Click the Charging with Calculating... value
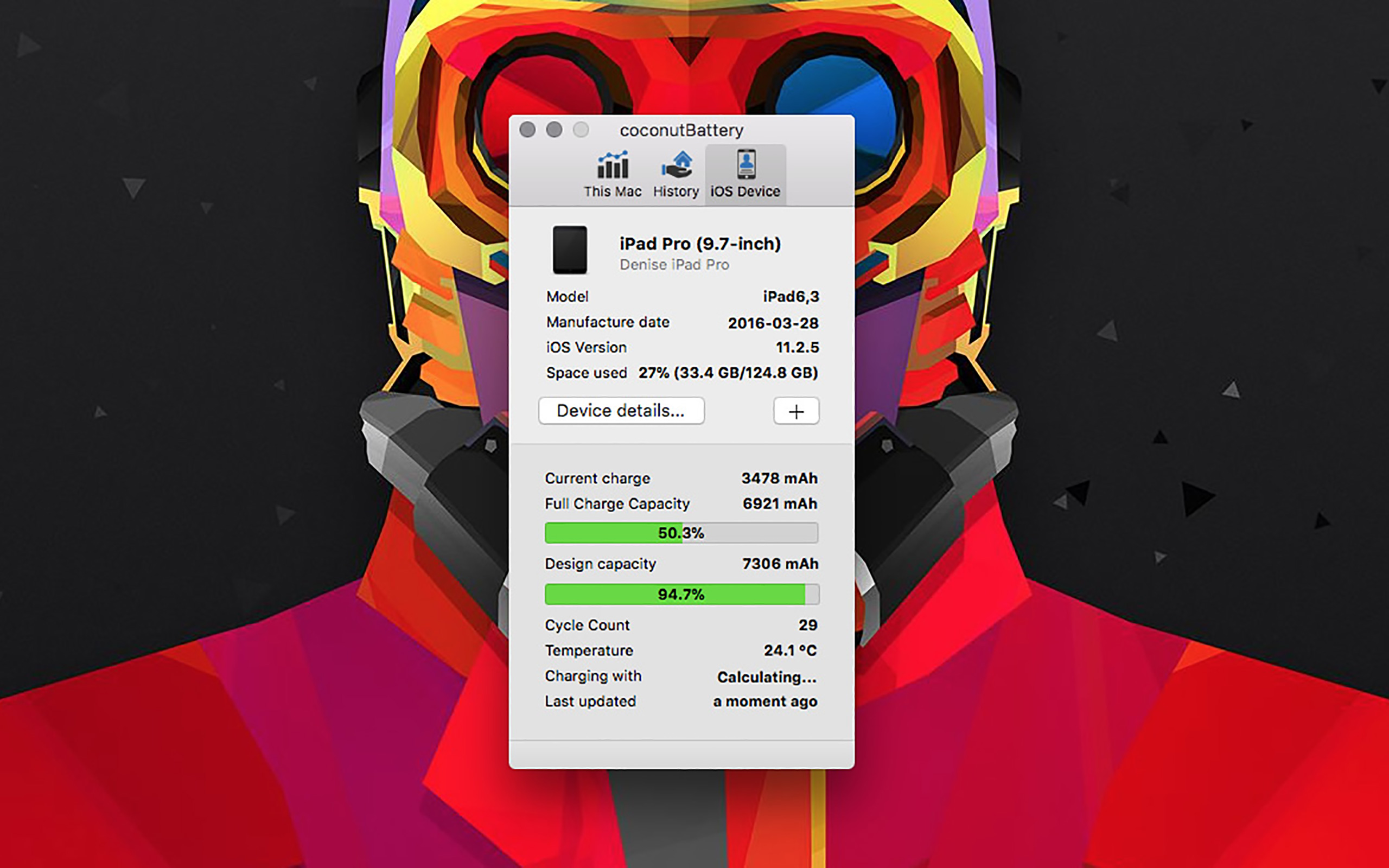 (767, 678)
